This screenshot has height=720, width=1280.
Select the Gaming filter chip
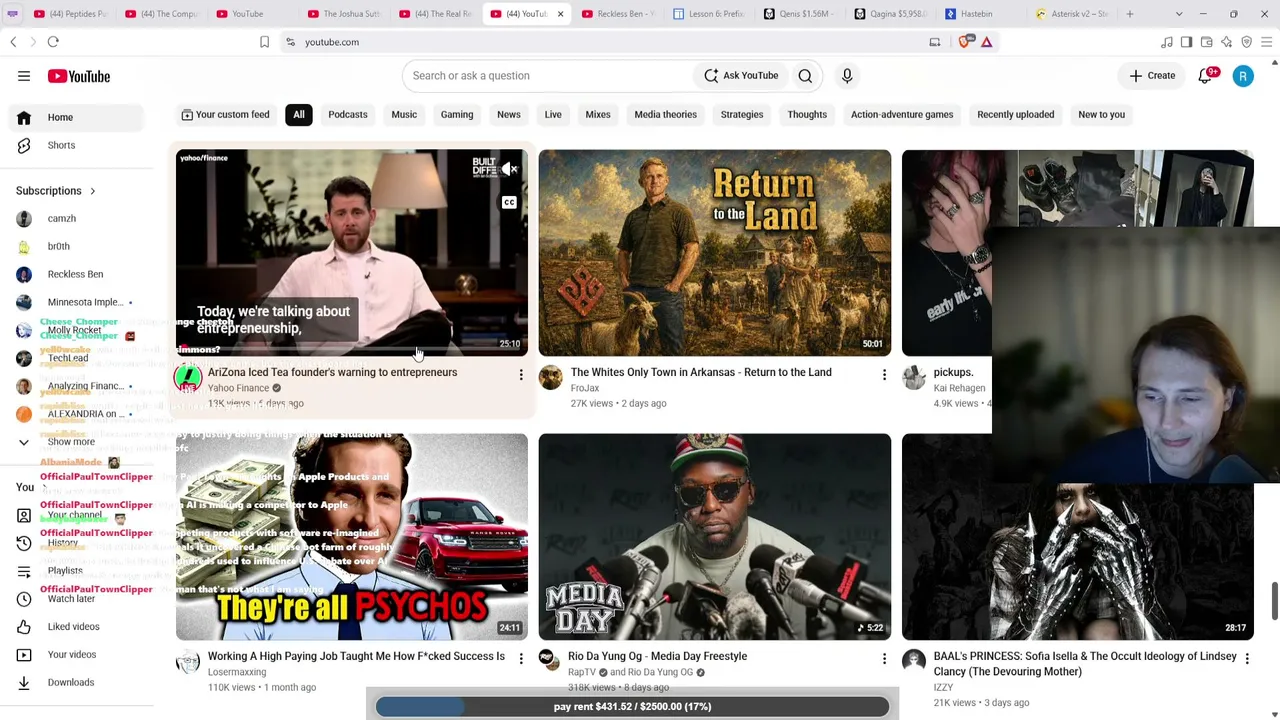pos(457,115)
